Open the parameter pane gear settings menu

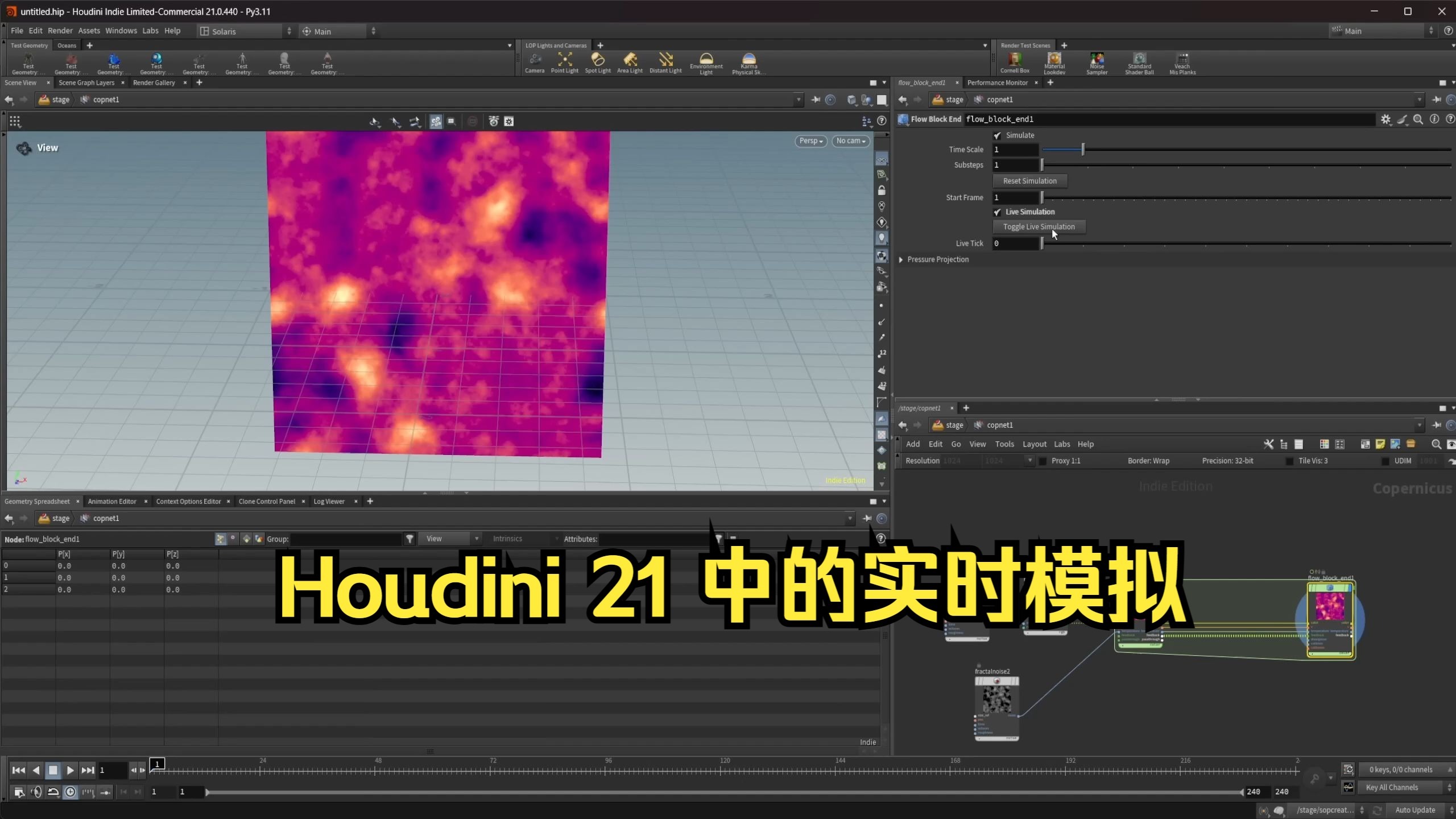coord(1386,119)
